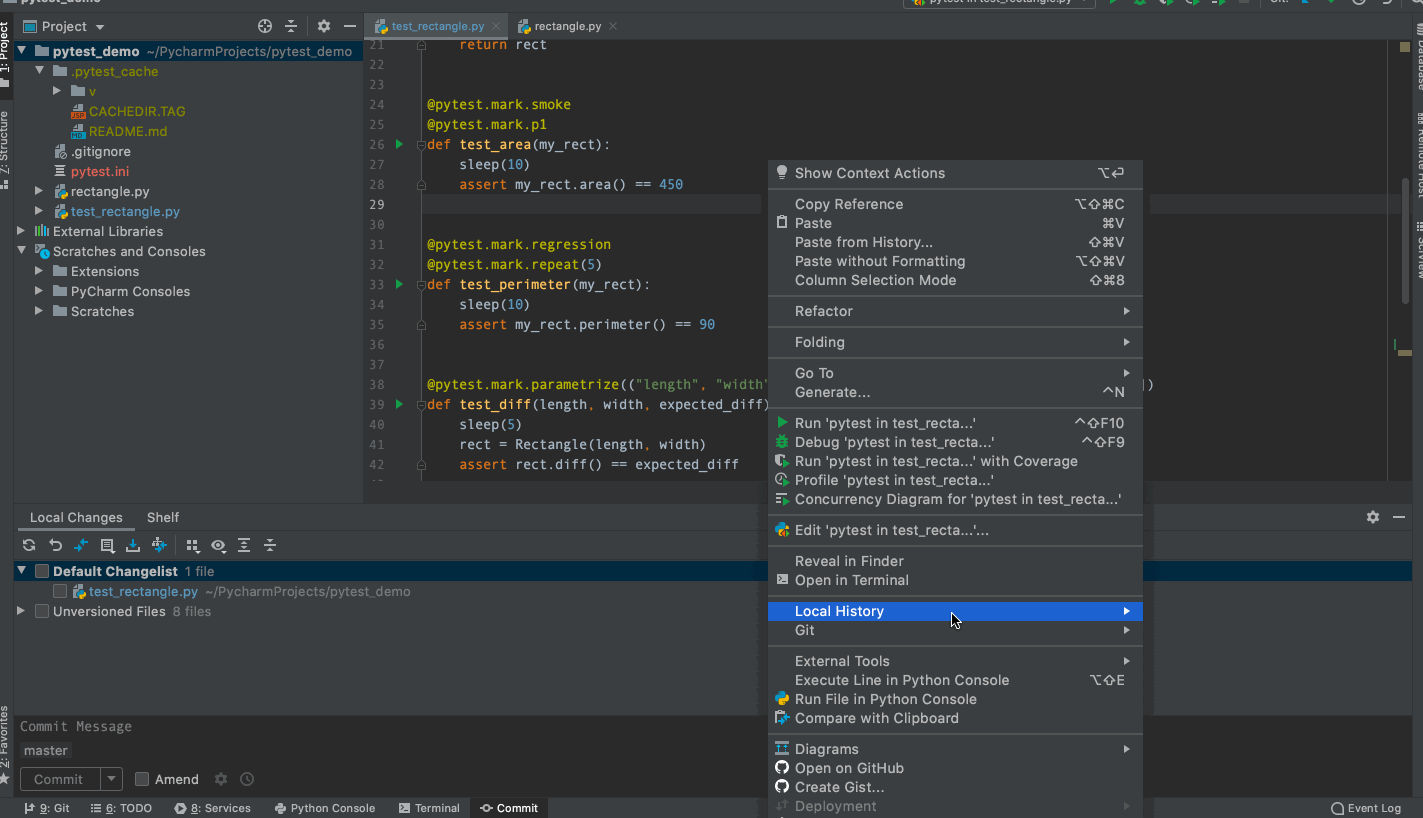
Task: Open the Group By icon menu
Action: tap(193, 545)
